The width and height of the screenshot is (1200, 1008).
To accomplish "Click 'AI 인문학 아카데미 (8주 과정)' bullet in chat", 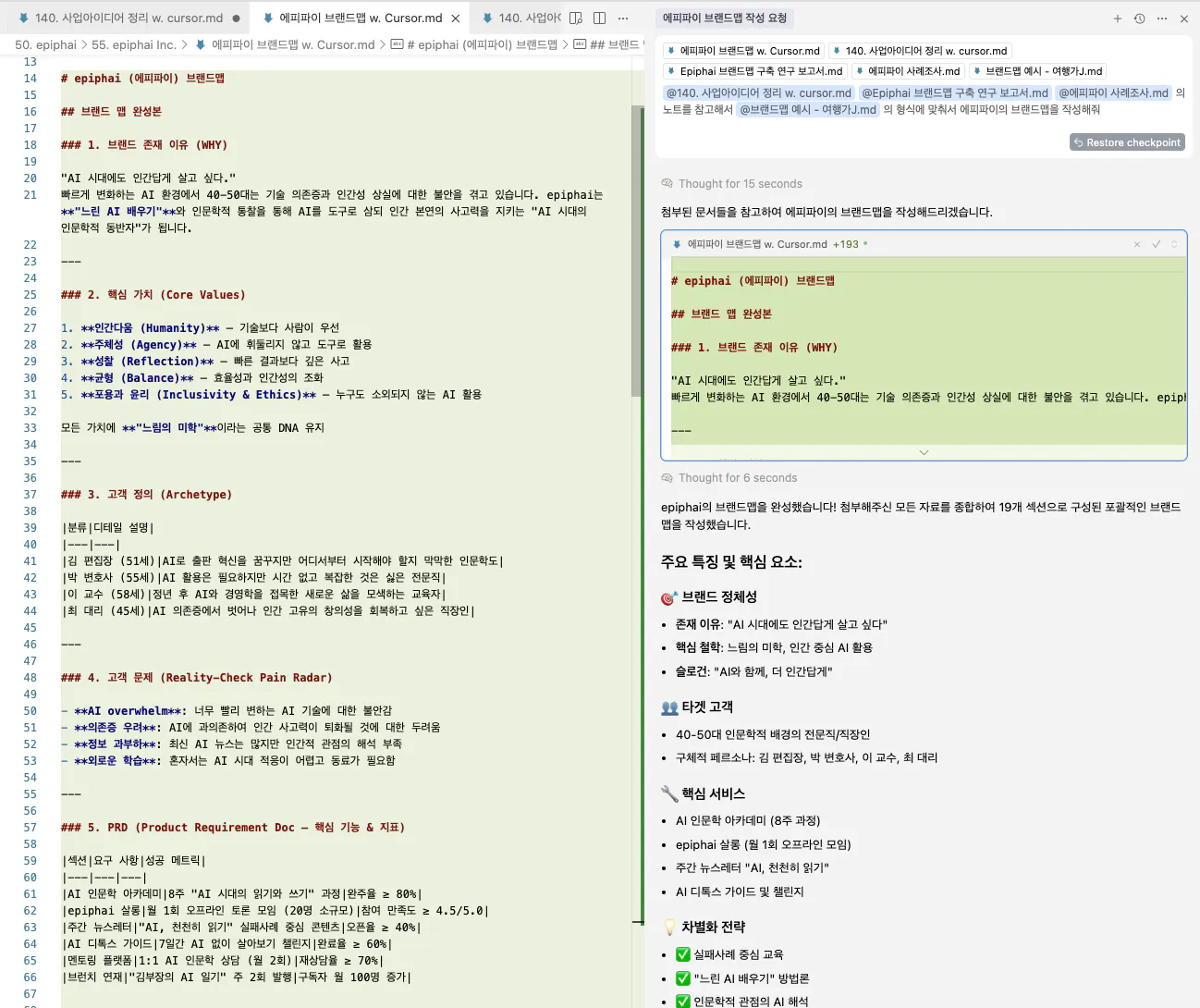I will pos(748,820).
